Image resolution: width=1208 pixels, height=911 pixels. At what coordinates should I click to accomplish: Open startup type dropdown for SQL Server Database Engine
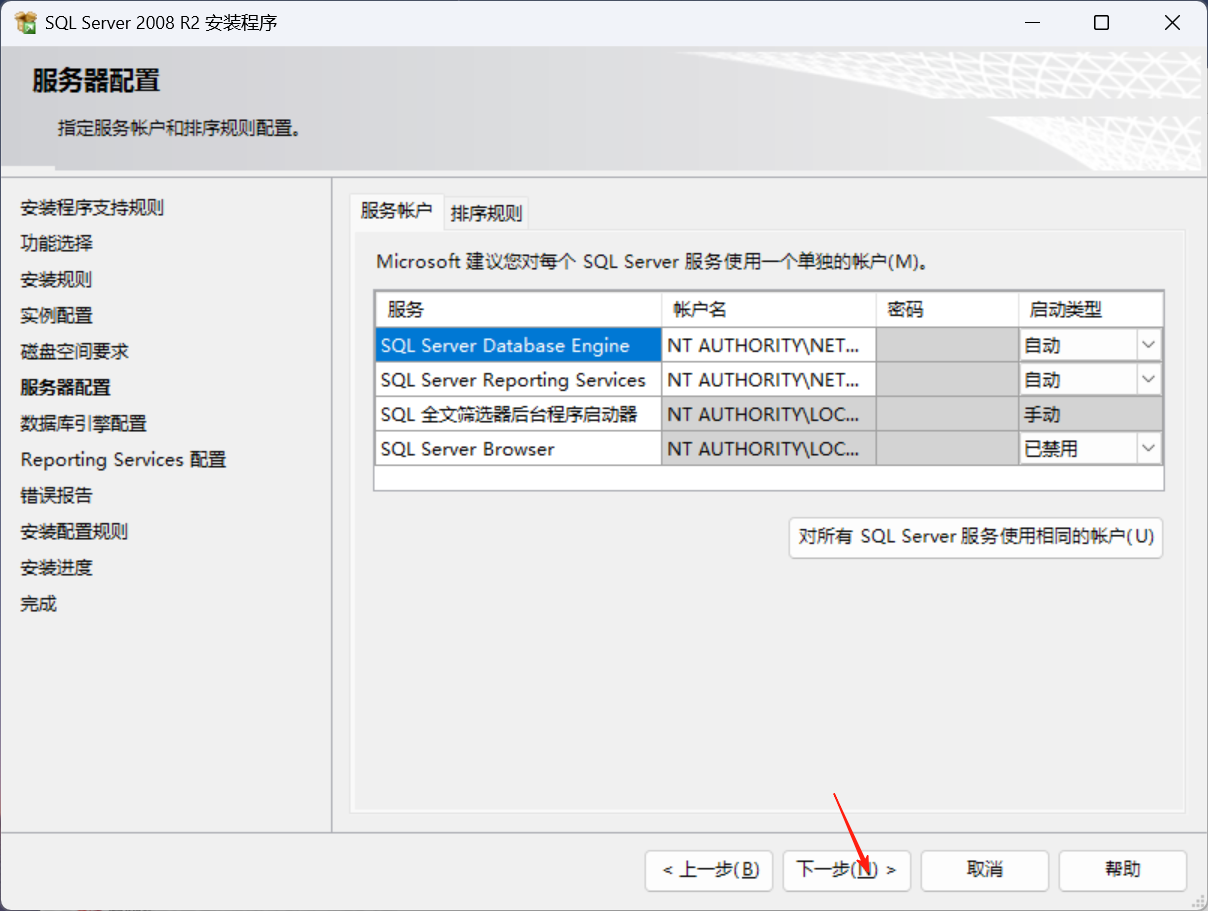point(1148,345)
